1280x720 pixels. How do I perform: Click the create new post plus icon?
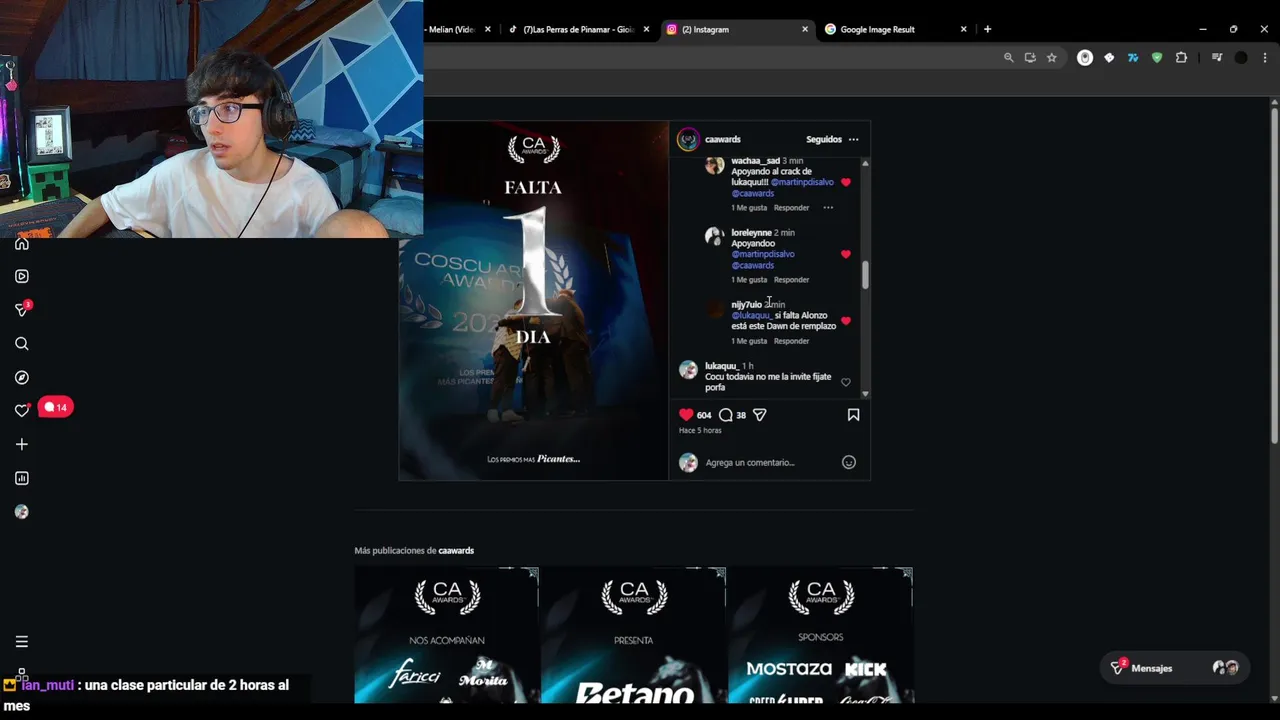tap(22, 444)
